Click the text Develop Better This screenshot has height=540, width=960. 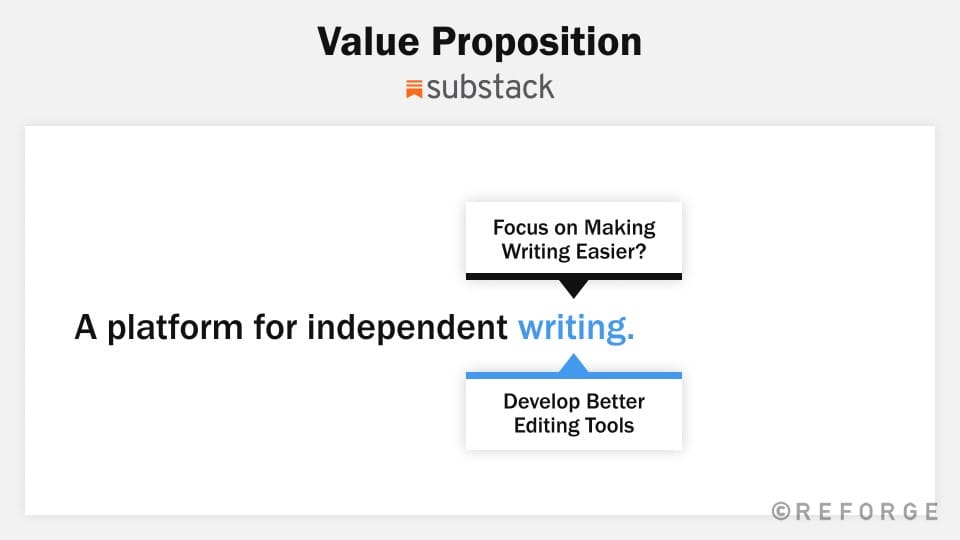(x=574, y=402)
